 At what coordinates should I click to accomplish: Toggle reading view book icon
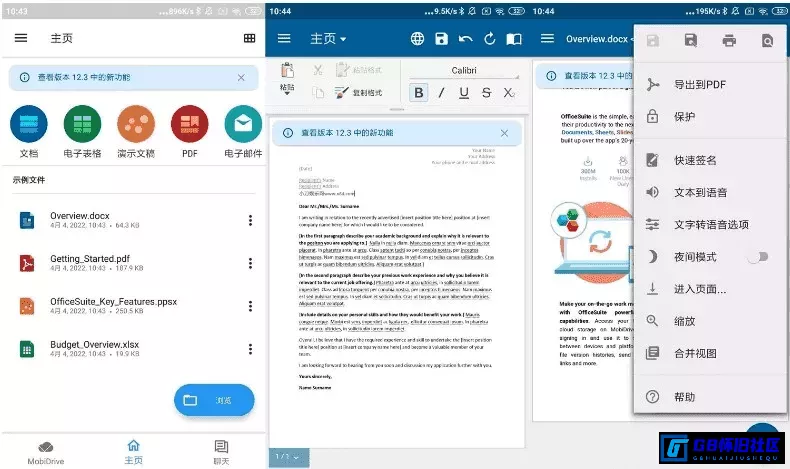click(514, 39)
